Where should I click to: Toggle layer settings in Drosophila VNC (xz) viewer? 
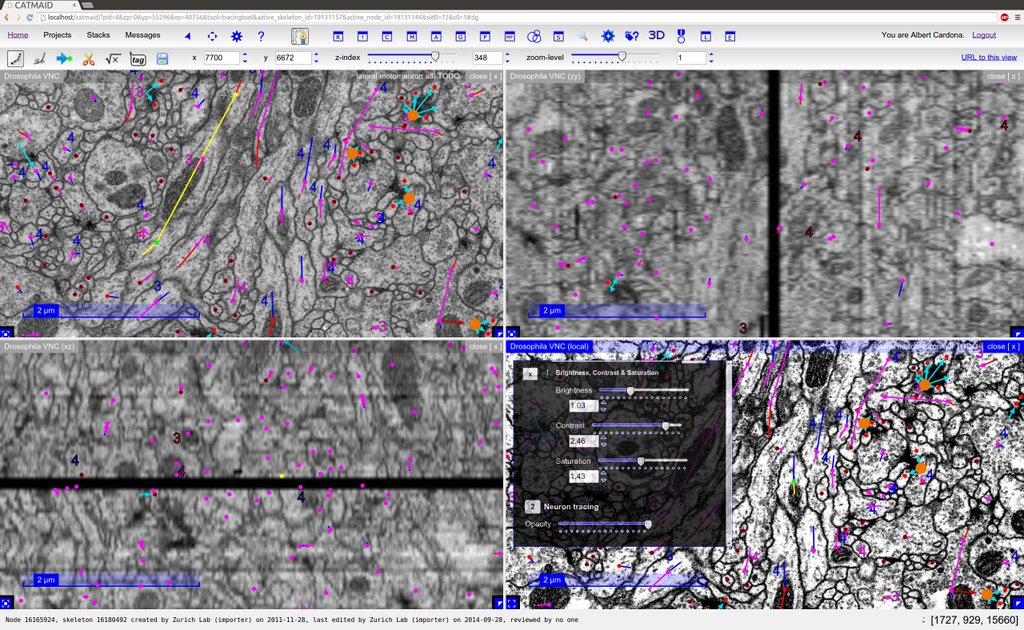click(6, 603)
